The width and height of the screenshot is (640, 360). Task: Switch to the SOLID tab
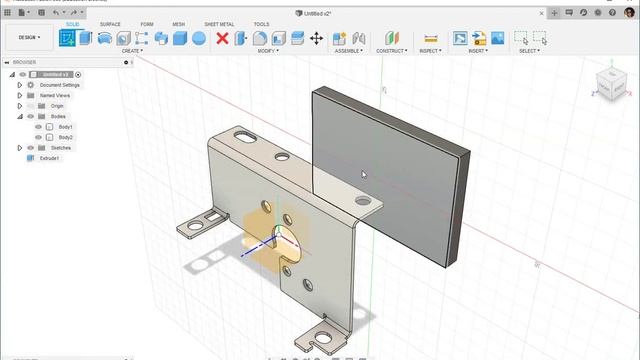click(x=73, y=24)
